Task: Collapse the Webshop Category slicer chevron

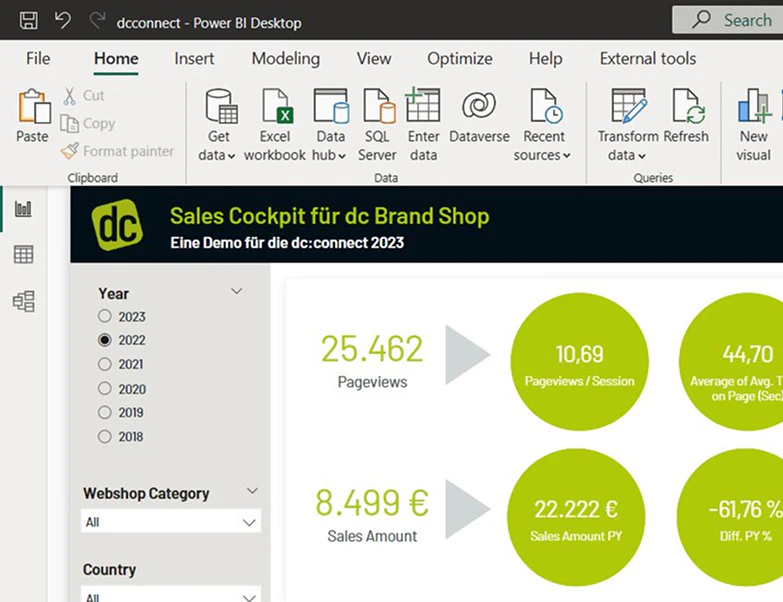Action: 253,491
